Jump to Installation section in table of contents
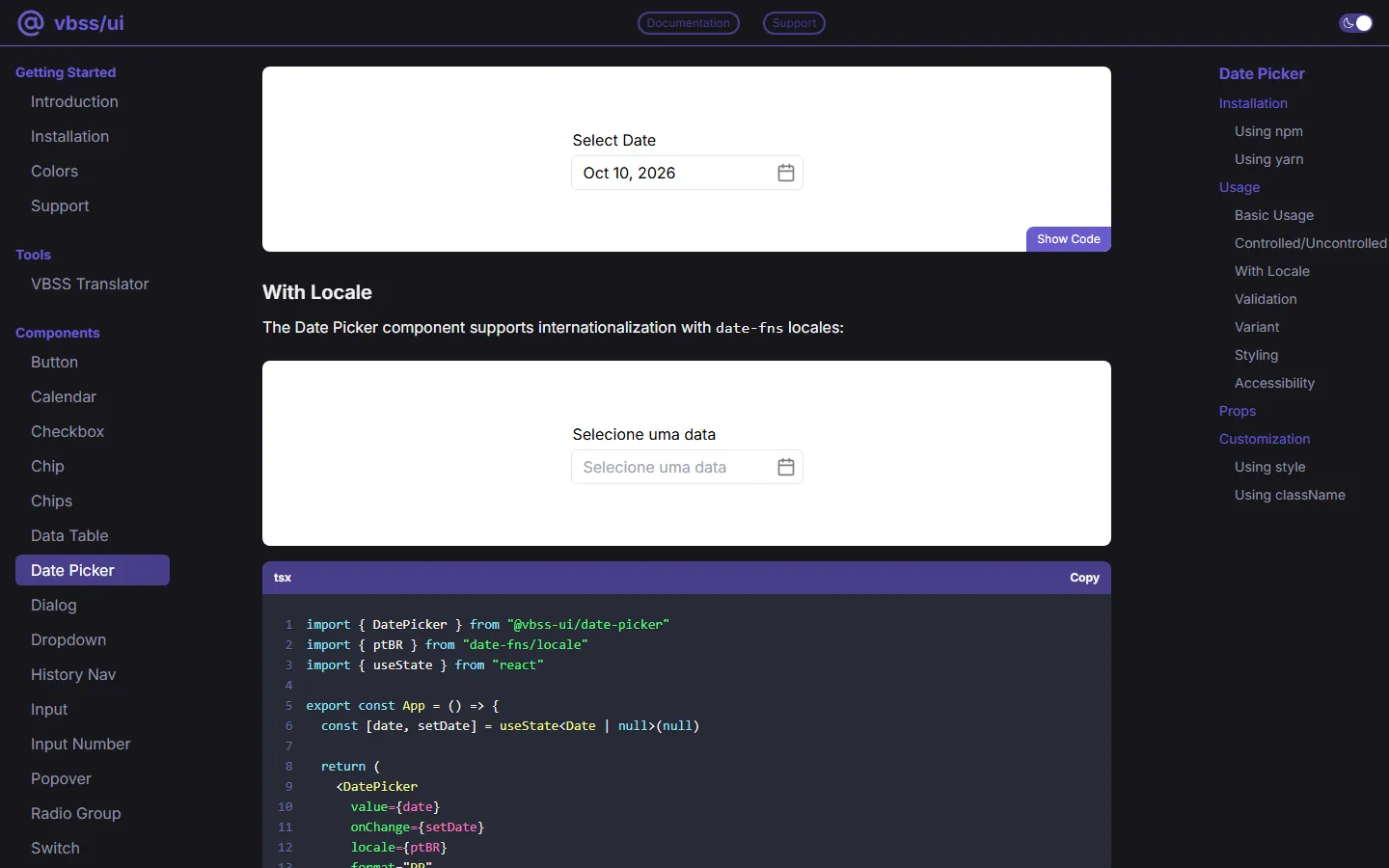 (1253, 103)
